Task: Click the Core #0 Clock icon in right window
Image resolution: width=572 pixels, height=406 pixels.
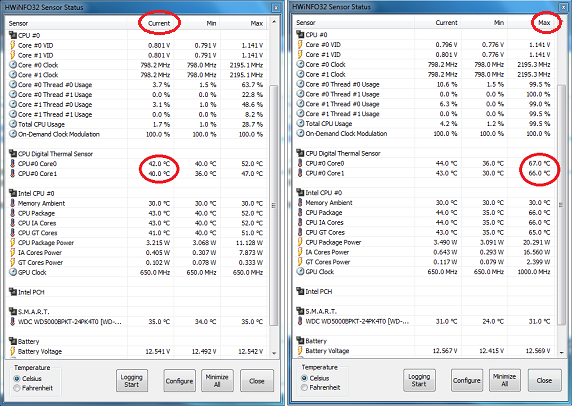Action: pos(300,64)
